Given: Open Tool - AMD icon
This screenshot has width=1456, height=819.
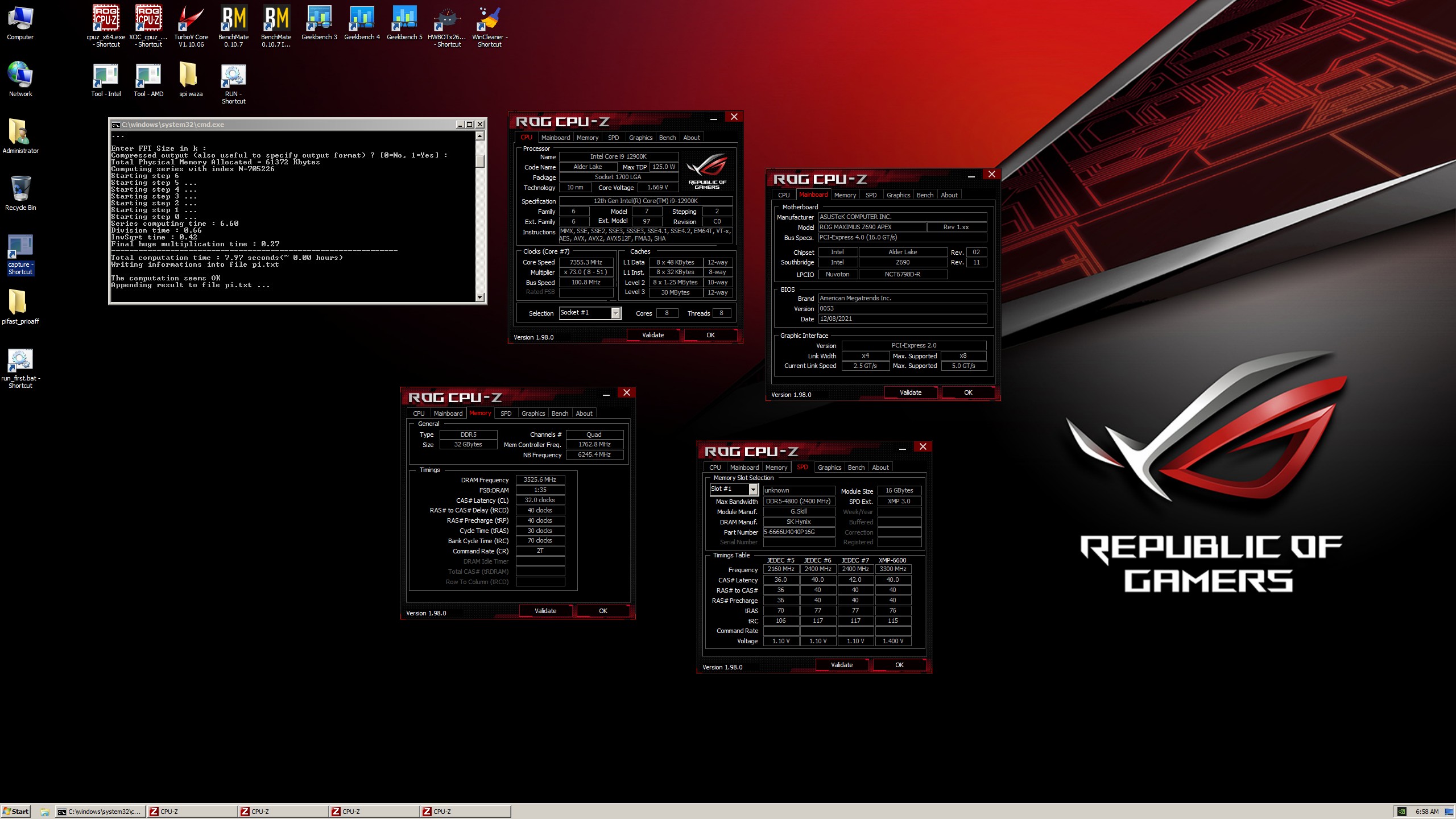Looking at the screenshot, I should (148, 80).
